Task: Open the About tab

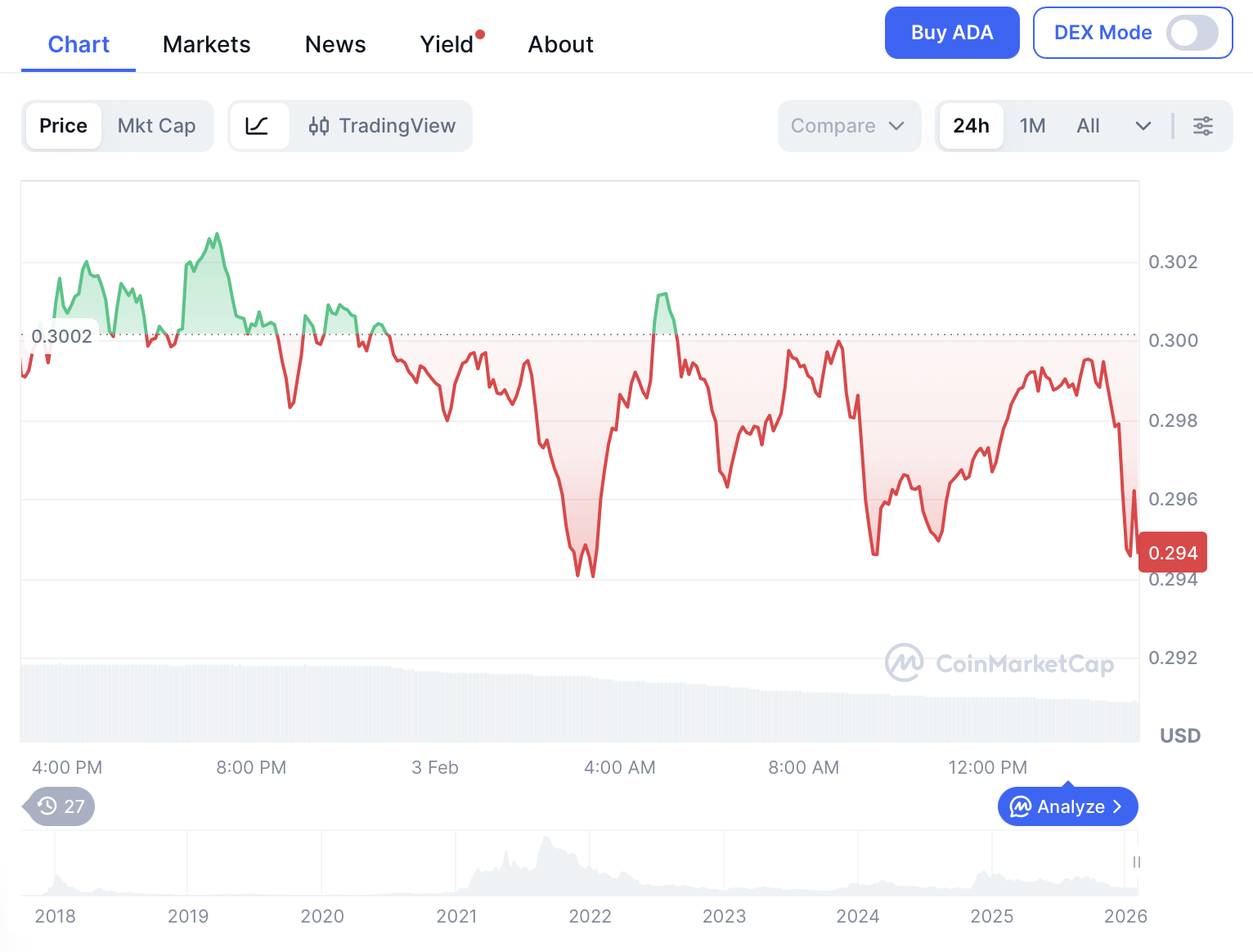Action: 560,44
